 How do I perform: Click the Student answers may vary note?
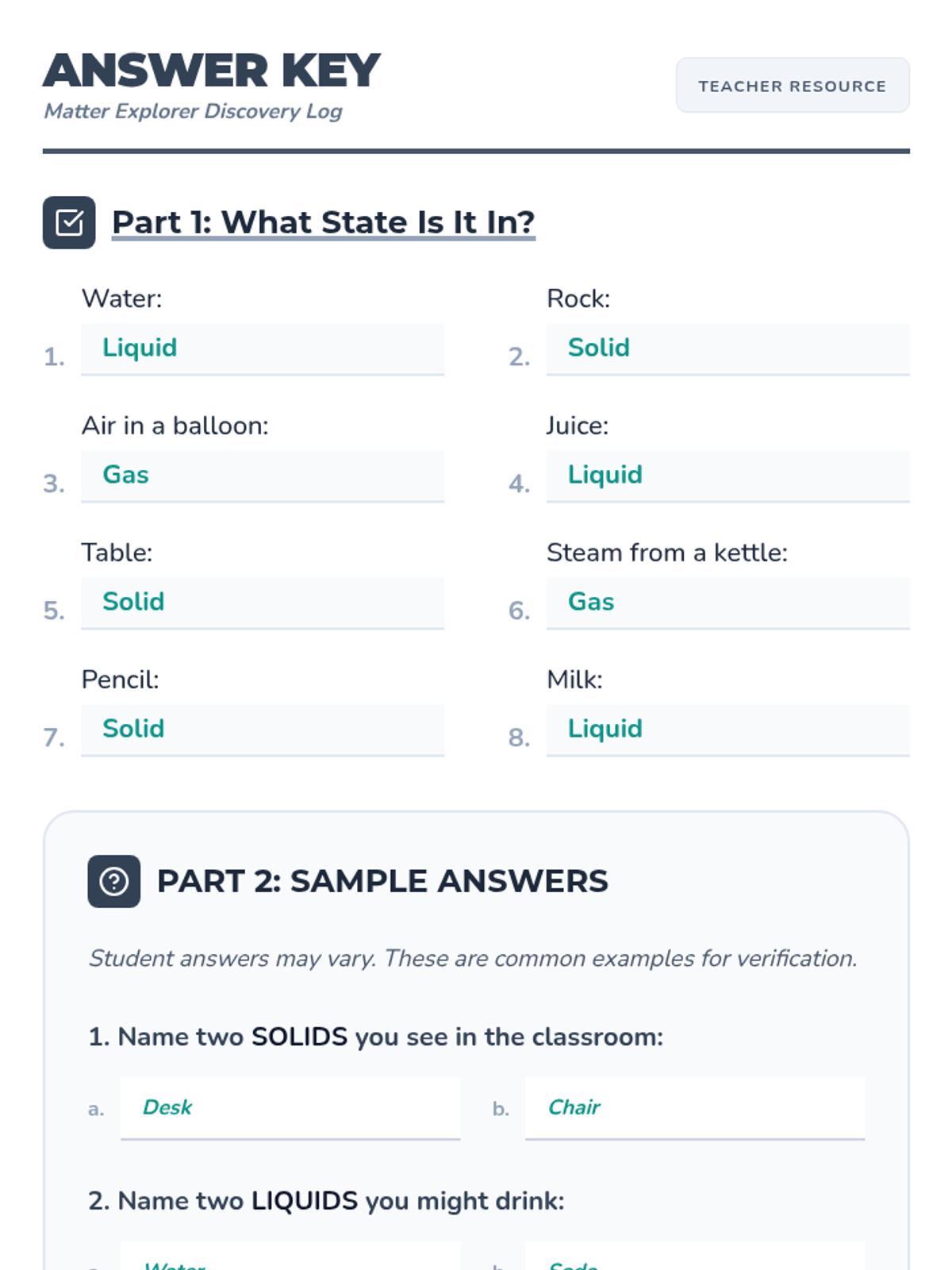(x=473, y=959)
